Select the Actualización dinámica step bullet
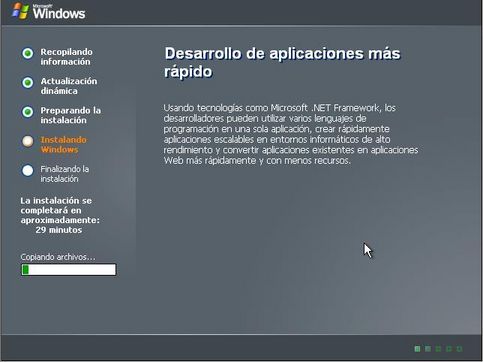Screen dimensions: 483x362 click(x=28, y=82)
